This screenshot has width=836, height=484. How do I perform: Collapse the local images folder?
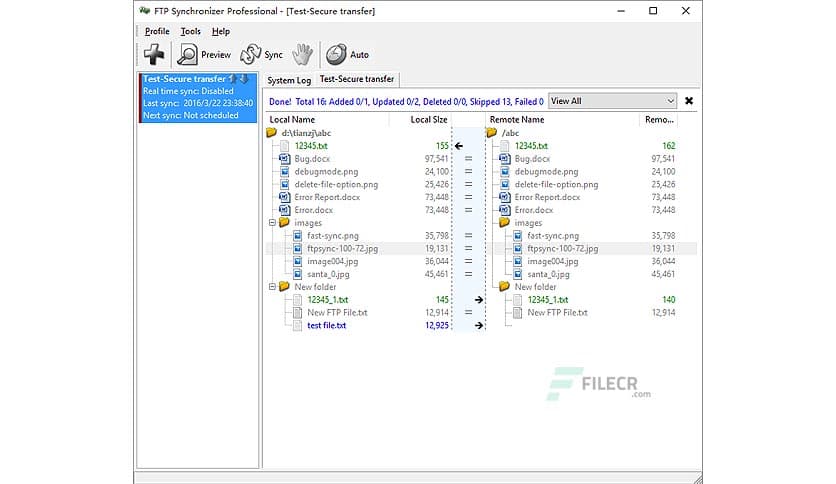pos(272,223)
